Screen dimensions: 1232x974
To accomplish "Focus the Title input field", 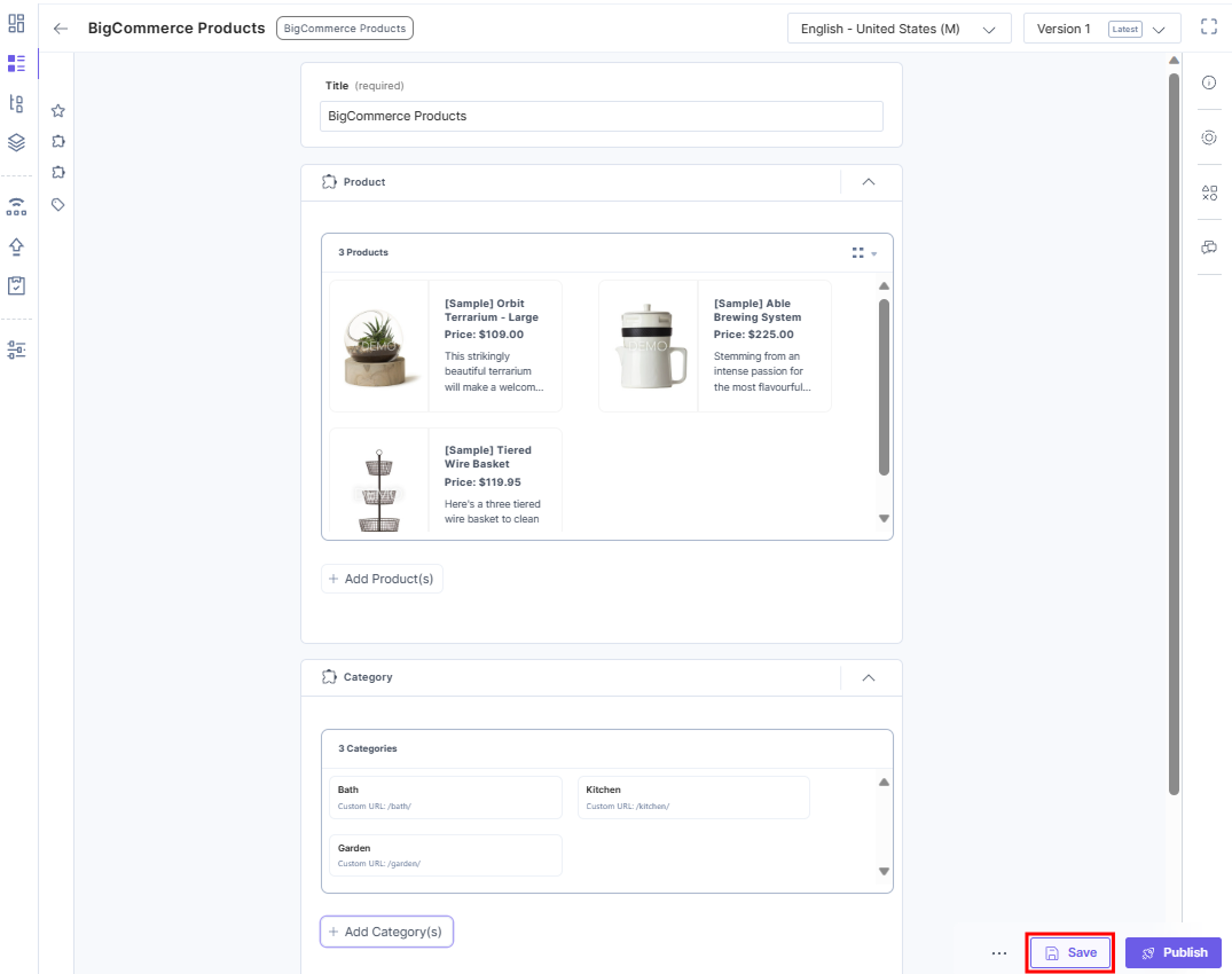I will point(601,116).
